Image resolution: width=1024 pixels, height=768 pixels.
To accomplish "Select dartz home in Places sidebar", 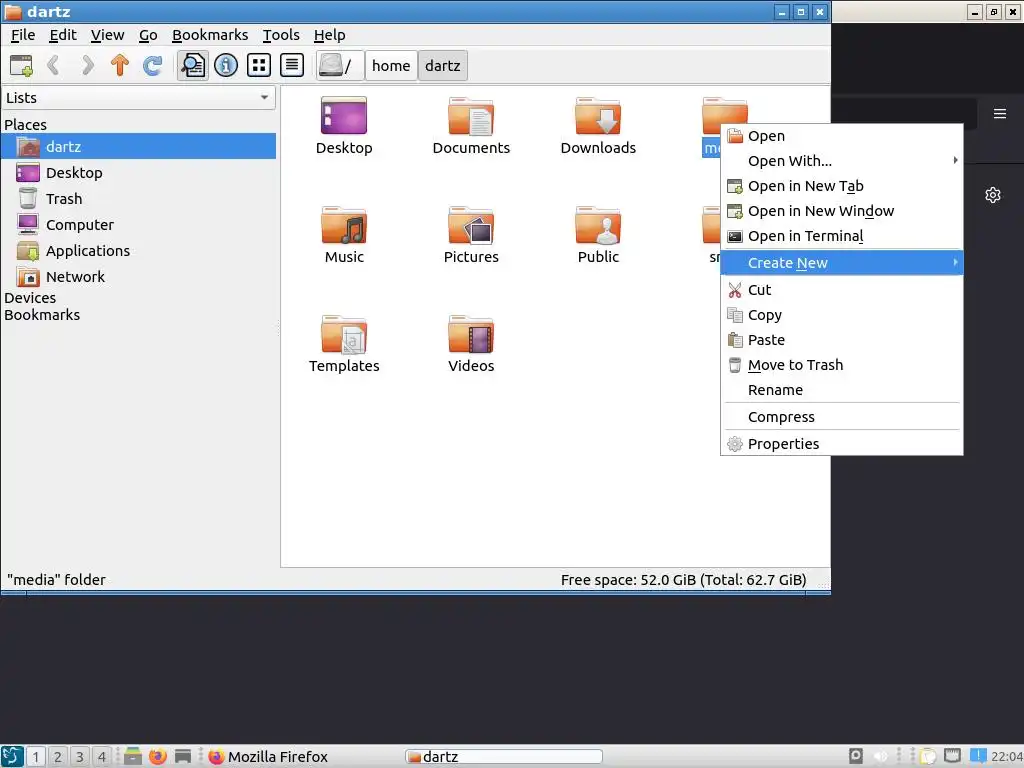I will (x=138, y=146).
